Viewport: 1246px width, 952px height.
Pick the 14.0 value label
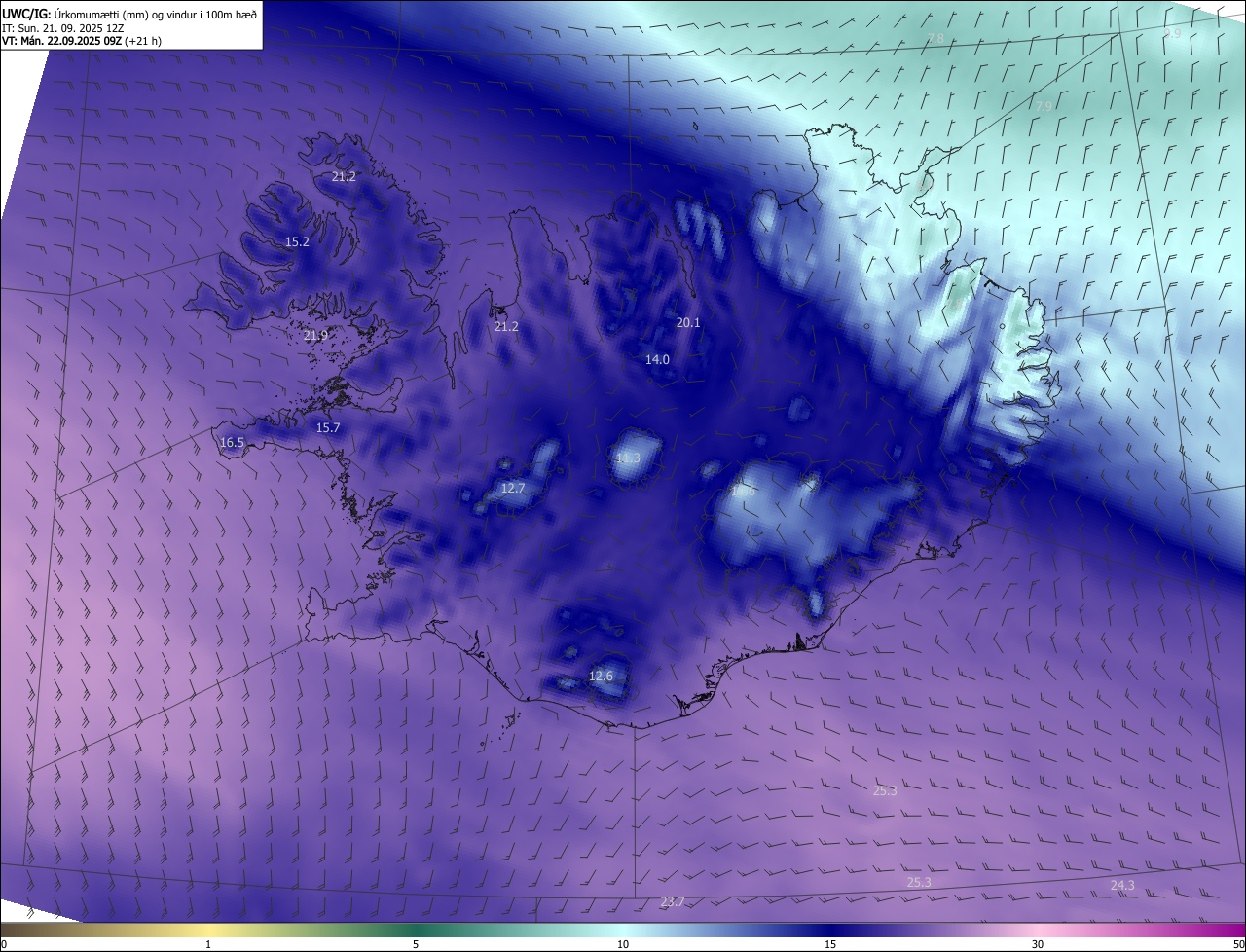657,359
